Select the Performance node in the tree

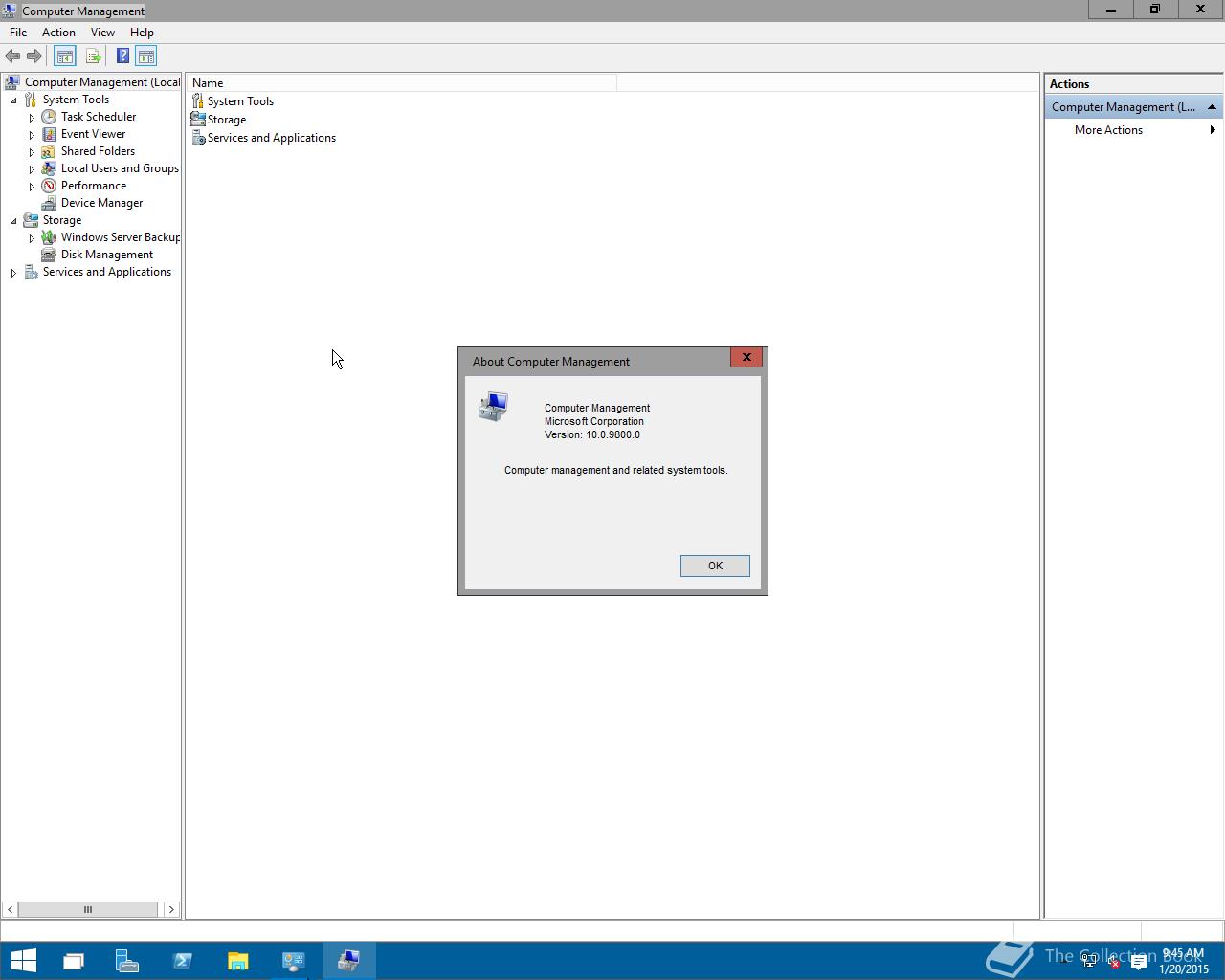pyautogui.click(x=94, y=186)
